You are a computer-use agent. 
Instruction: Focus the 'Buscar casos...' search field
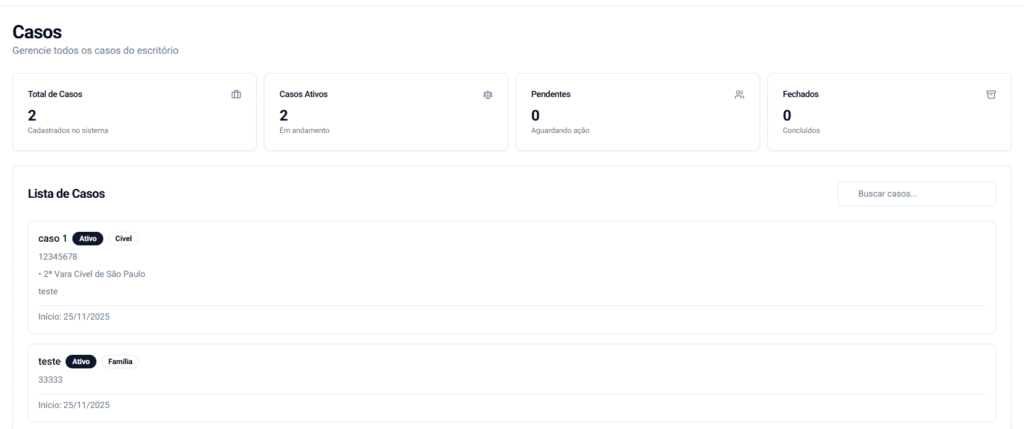point(917,194)
